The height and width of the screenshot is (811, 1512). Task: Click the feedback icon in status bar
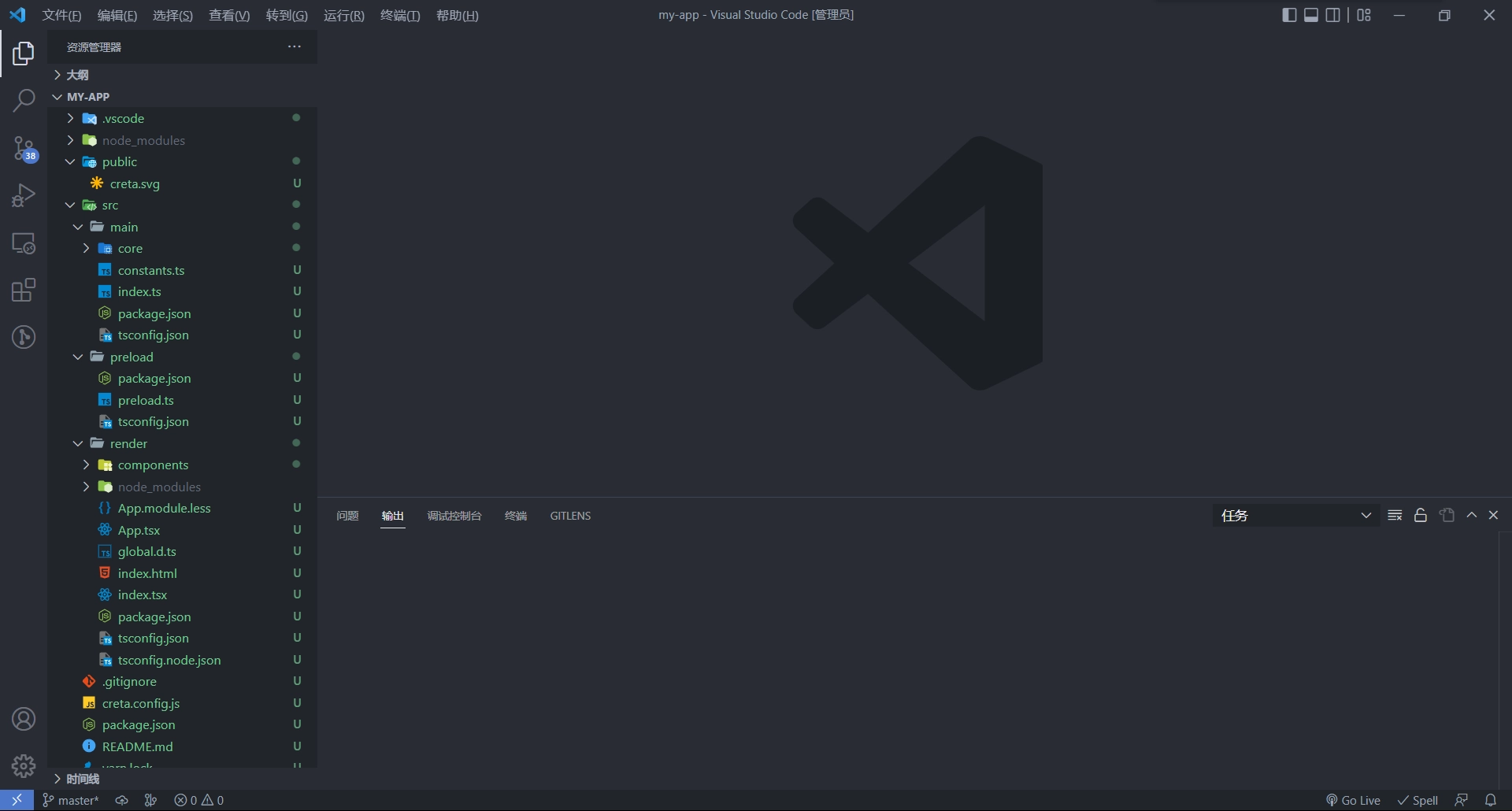(1462, 800)
